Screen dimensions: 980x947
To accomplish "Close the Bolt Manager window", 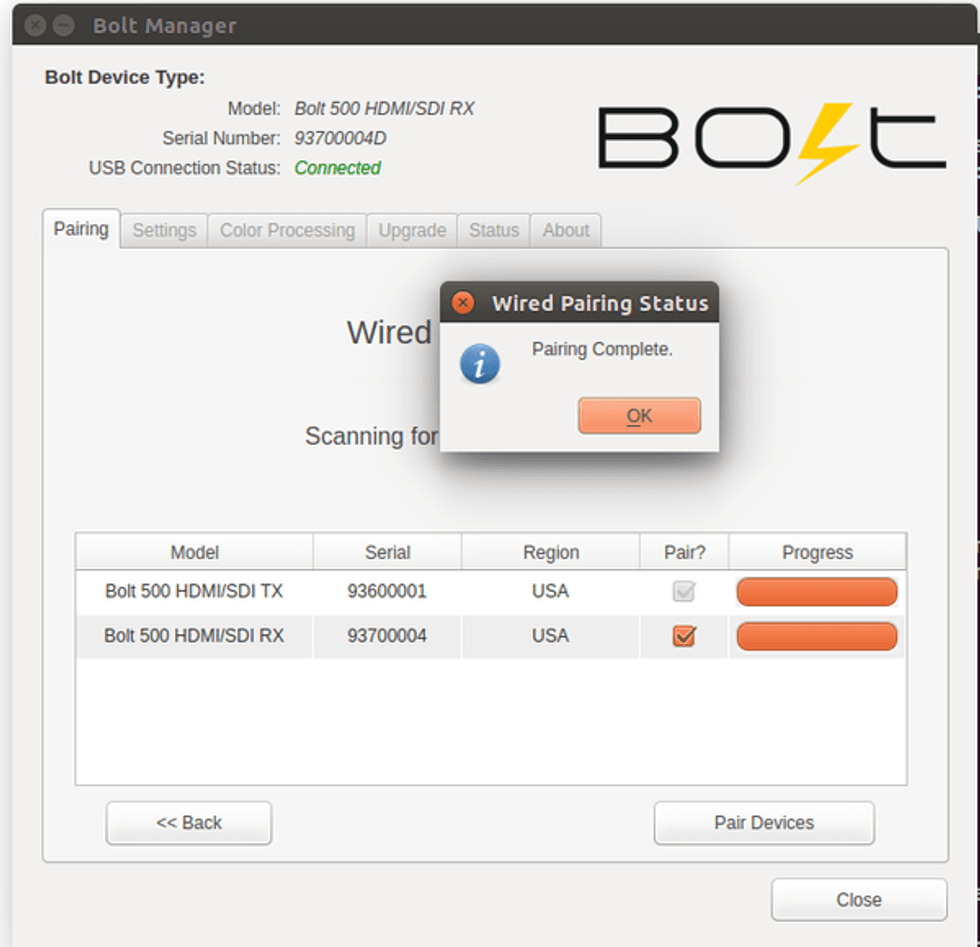I will [36, 26].
